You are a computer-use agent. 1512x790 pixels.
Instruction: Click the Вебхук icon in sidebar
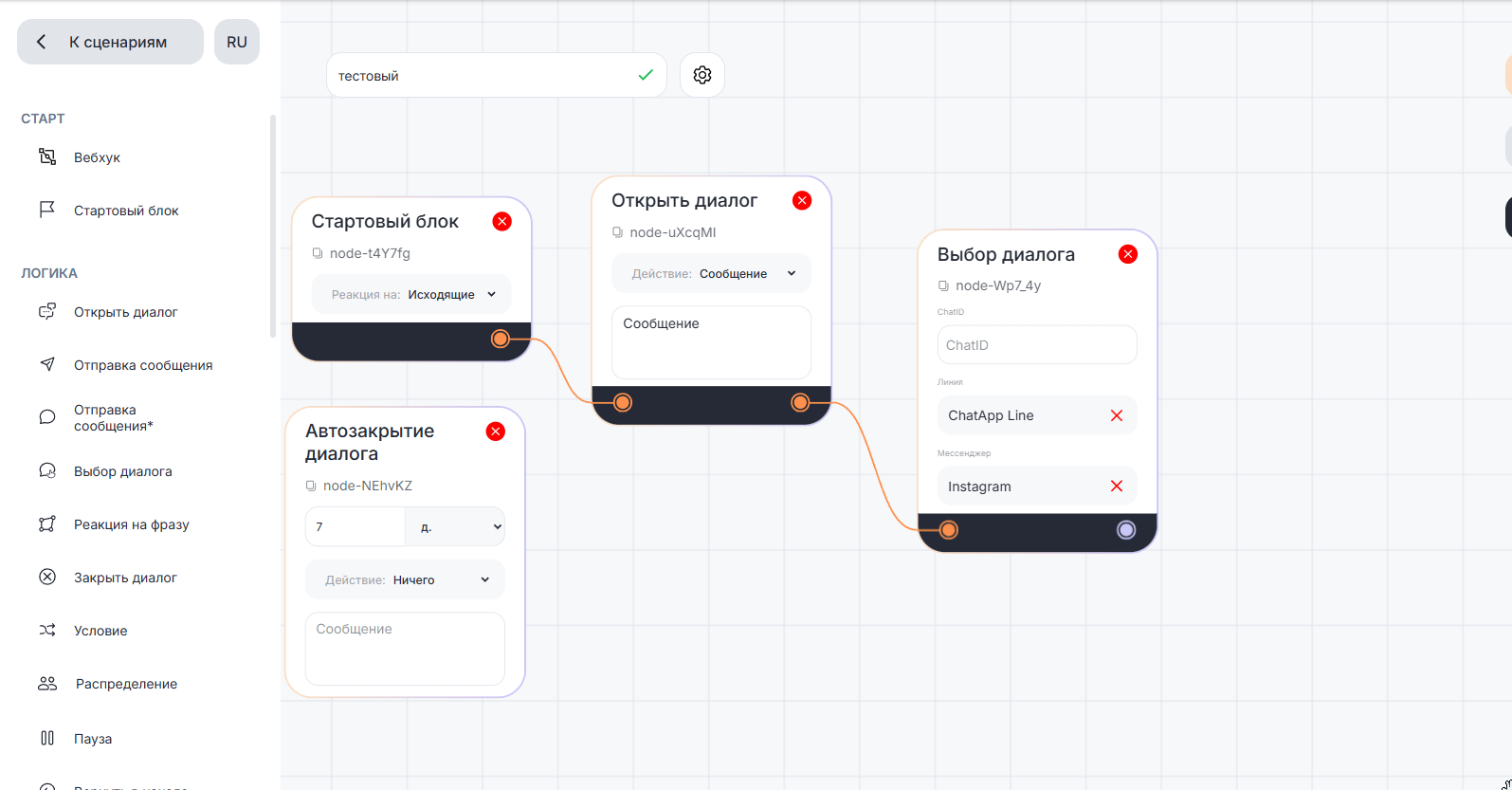pyautogui.click(x=47, y=157)
